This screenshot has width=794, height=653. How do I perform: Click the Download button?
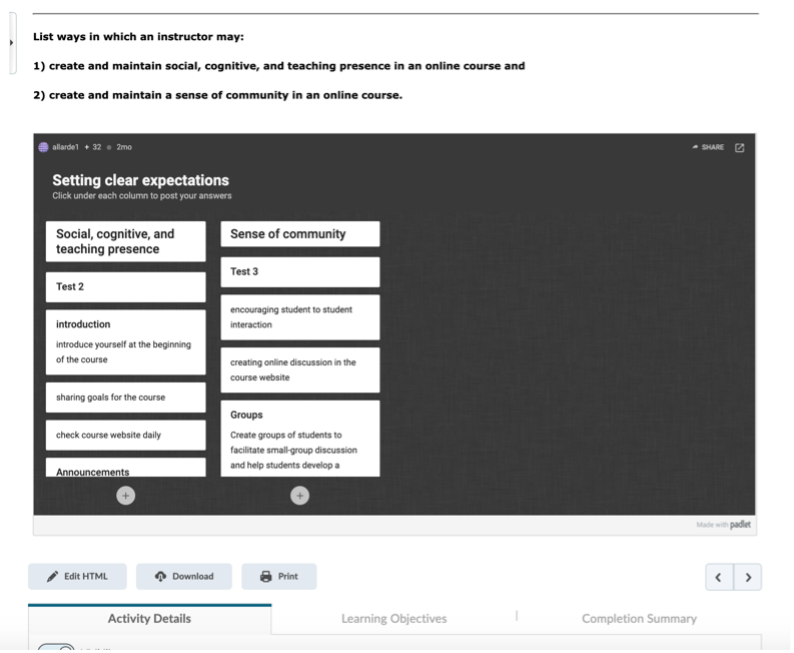184,577
